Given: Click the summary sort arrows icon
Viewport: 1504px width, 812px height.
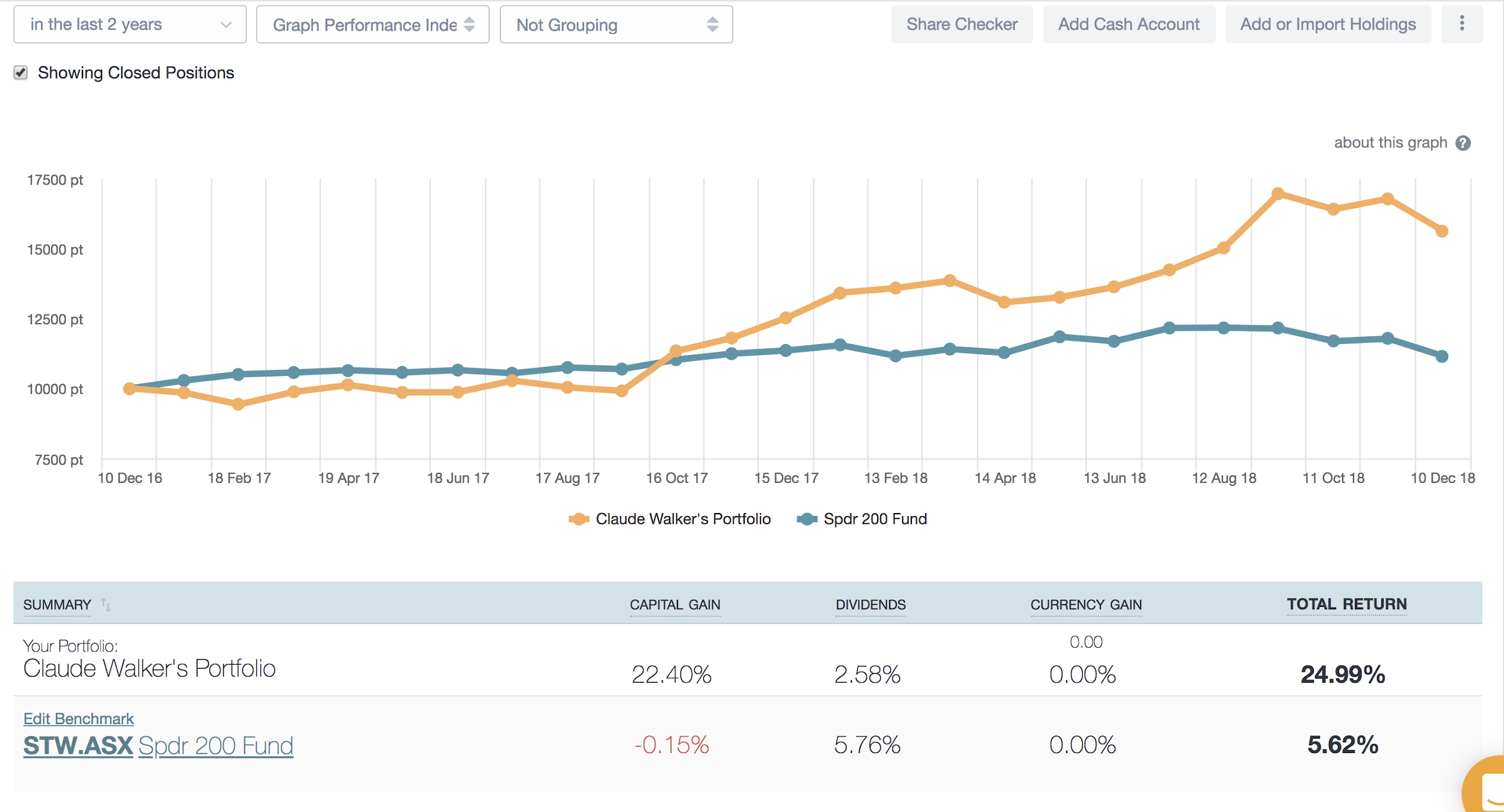Looking at the screenshot, I should coord(106,604).
